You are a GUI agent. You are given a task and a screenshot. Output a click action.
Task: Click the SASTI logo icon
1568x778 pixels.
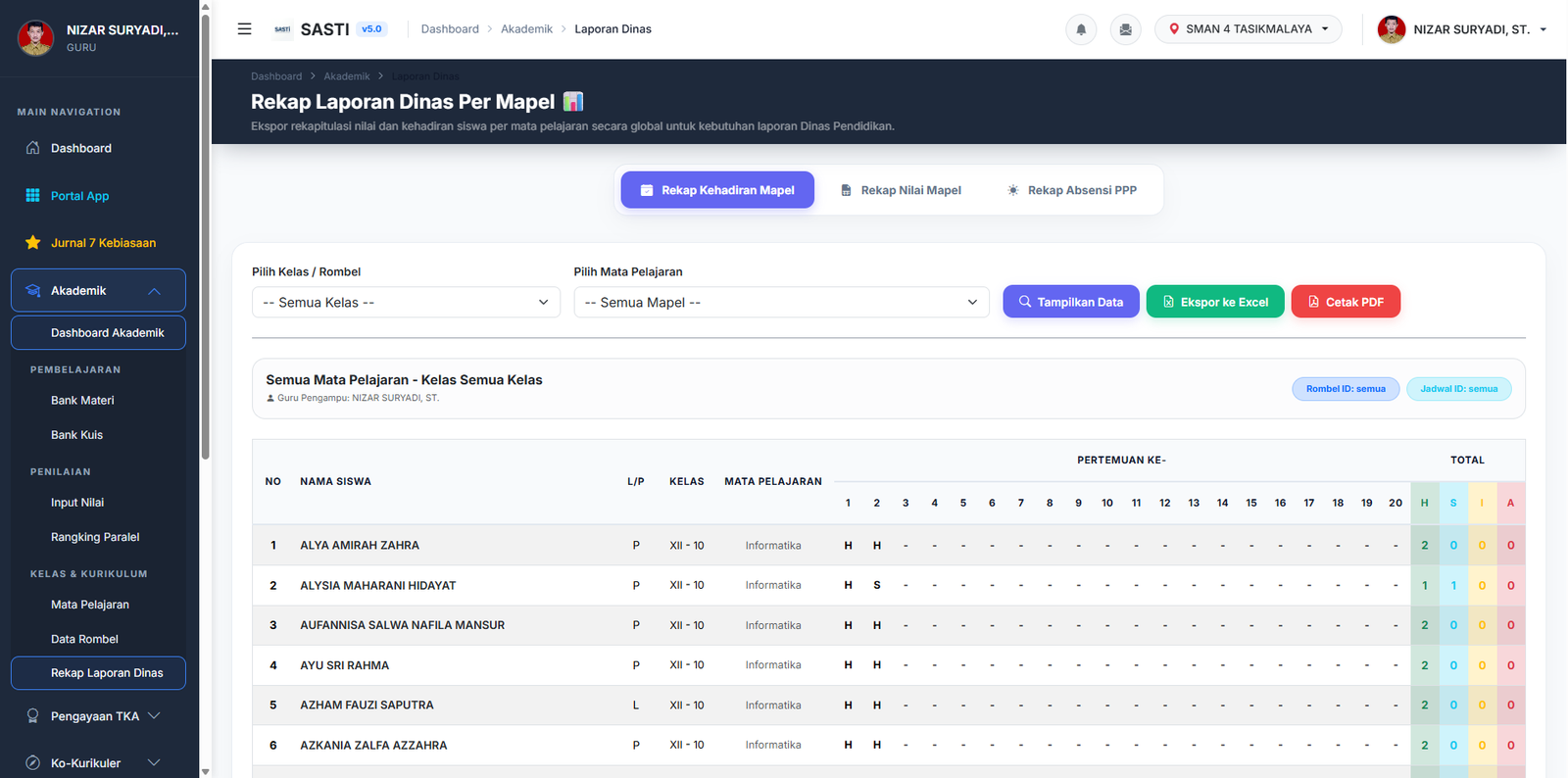(282, 29)
